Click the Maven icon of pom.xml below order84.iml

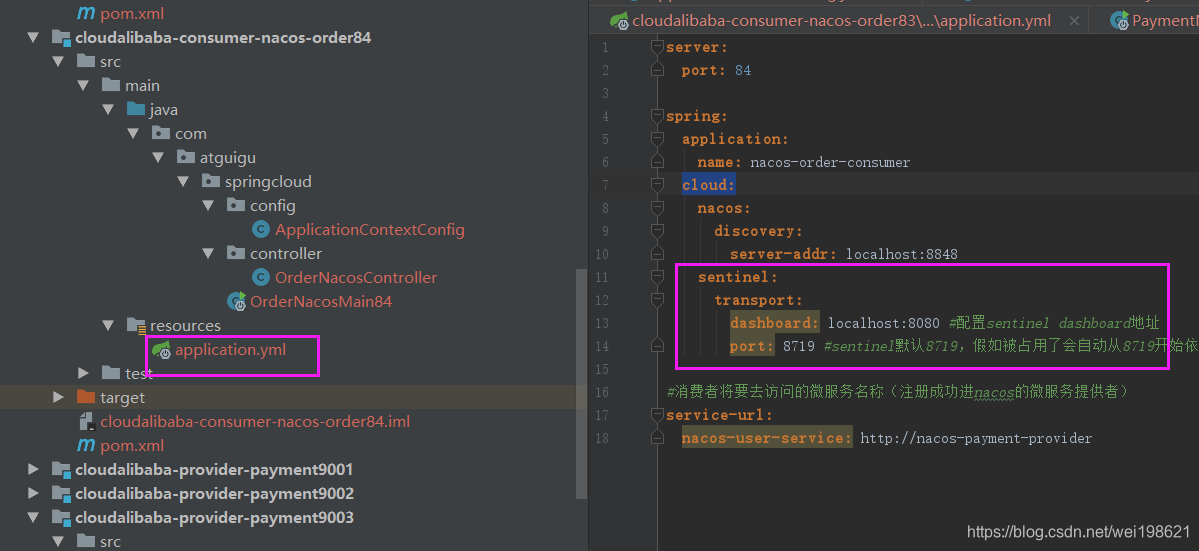click(x=86, y=446)
